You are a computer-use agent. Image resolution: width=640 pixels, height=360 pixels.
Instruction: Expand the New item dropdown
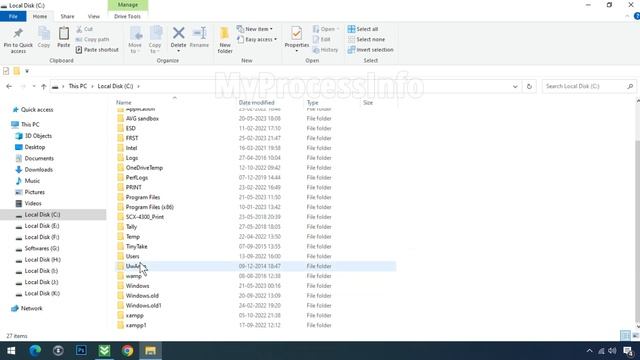pos(254,29)
